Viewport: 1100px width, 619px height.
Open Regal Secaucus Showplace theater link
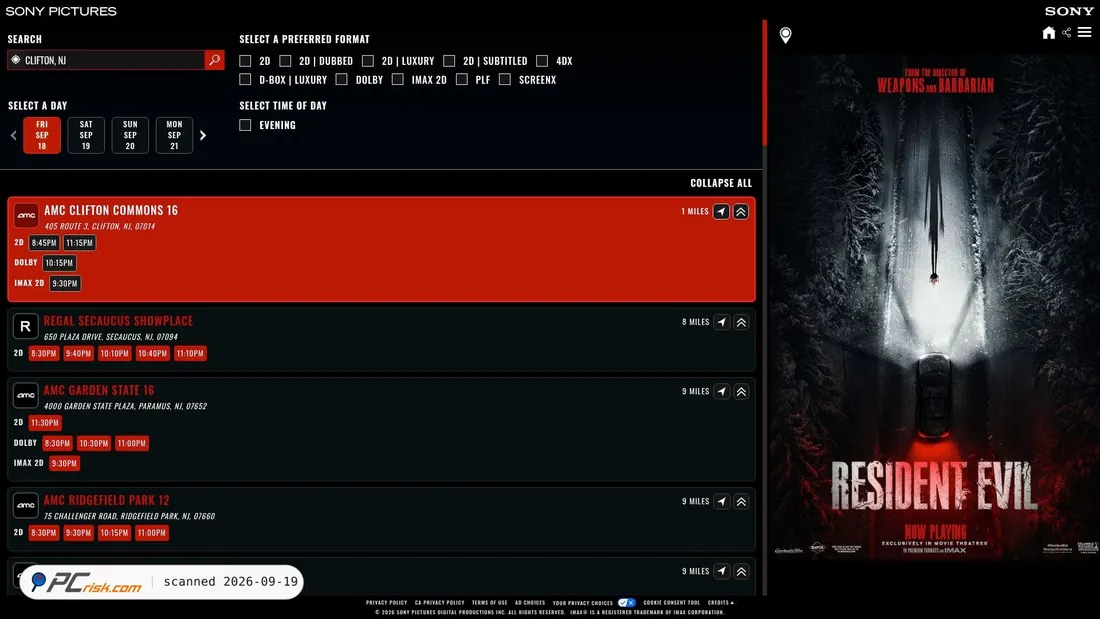click(118, 321)
